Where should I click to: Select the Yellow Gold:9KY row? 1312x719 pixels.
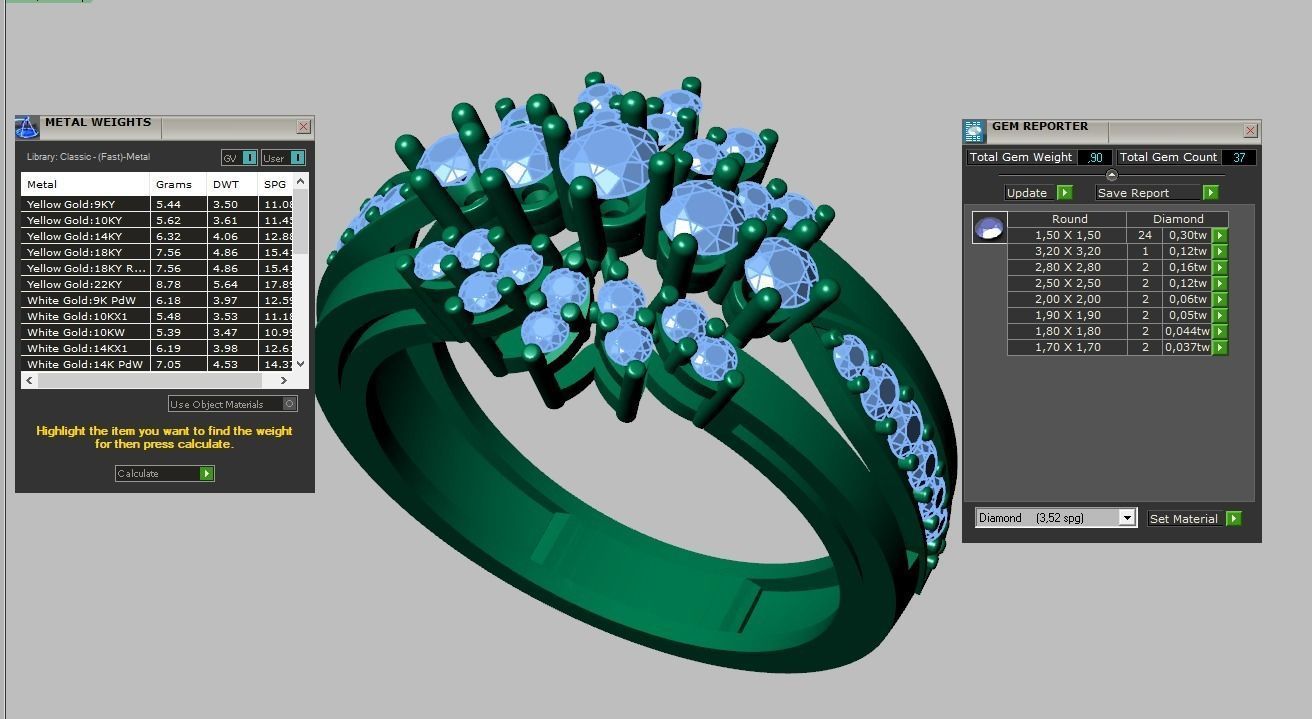[158, 204]
